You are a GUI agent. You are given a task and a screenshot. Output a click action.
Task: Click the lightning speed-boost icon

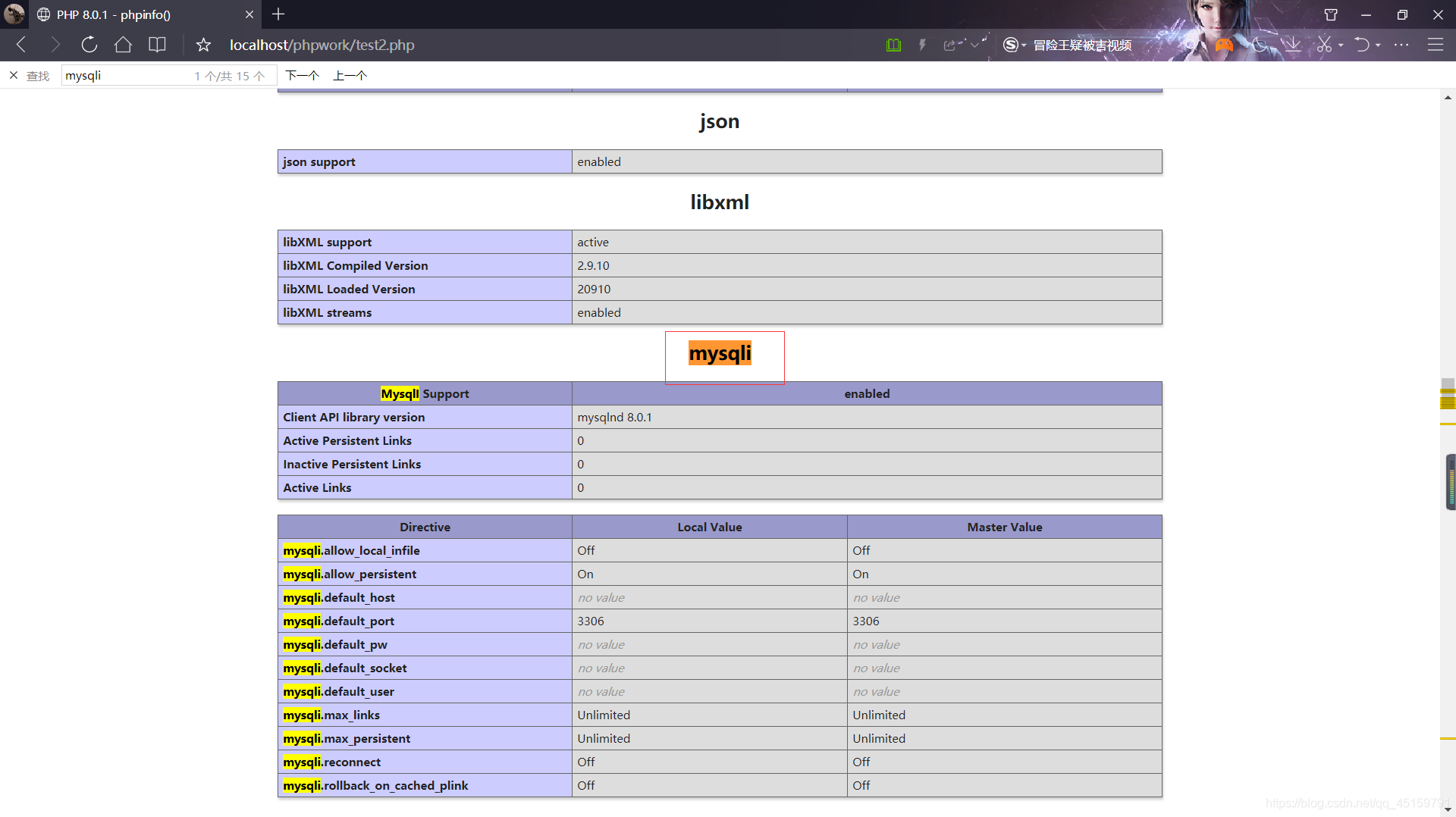(x=922, y=45)
